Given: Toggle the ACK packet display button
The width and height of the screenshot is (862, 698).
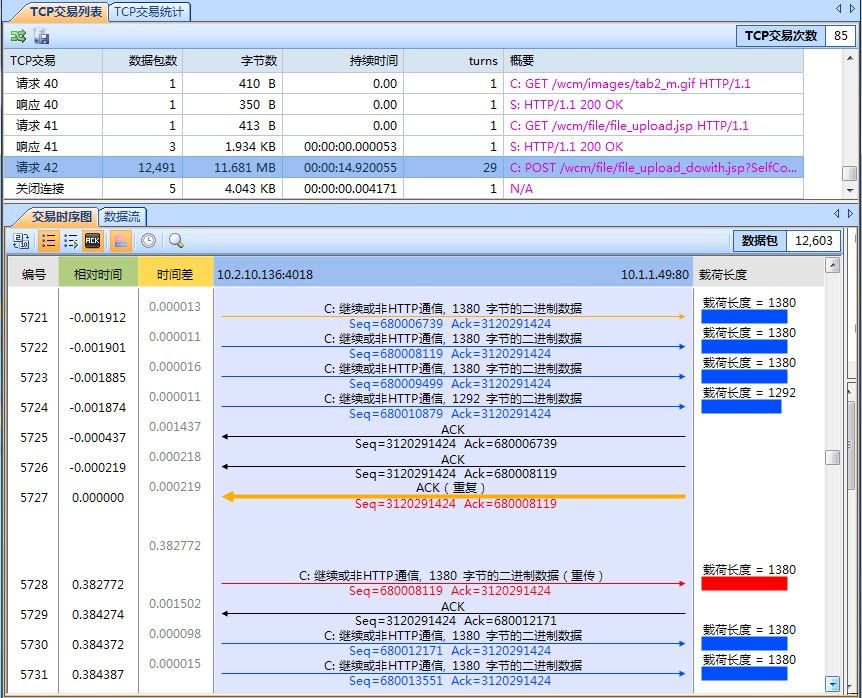Looking at the screenshot, I should [x=93, y=240].
